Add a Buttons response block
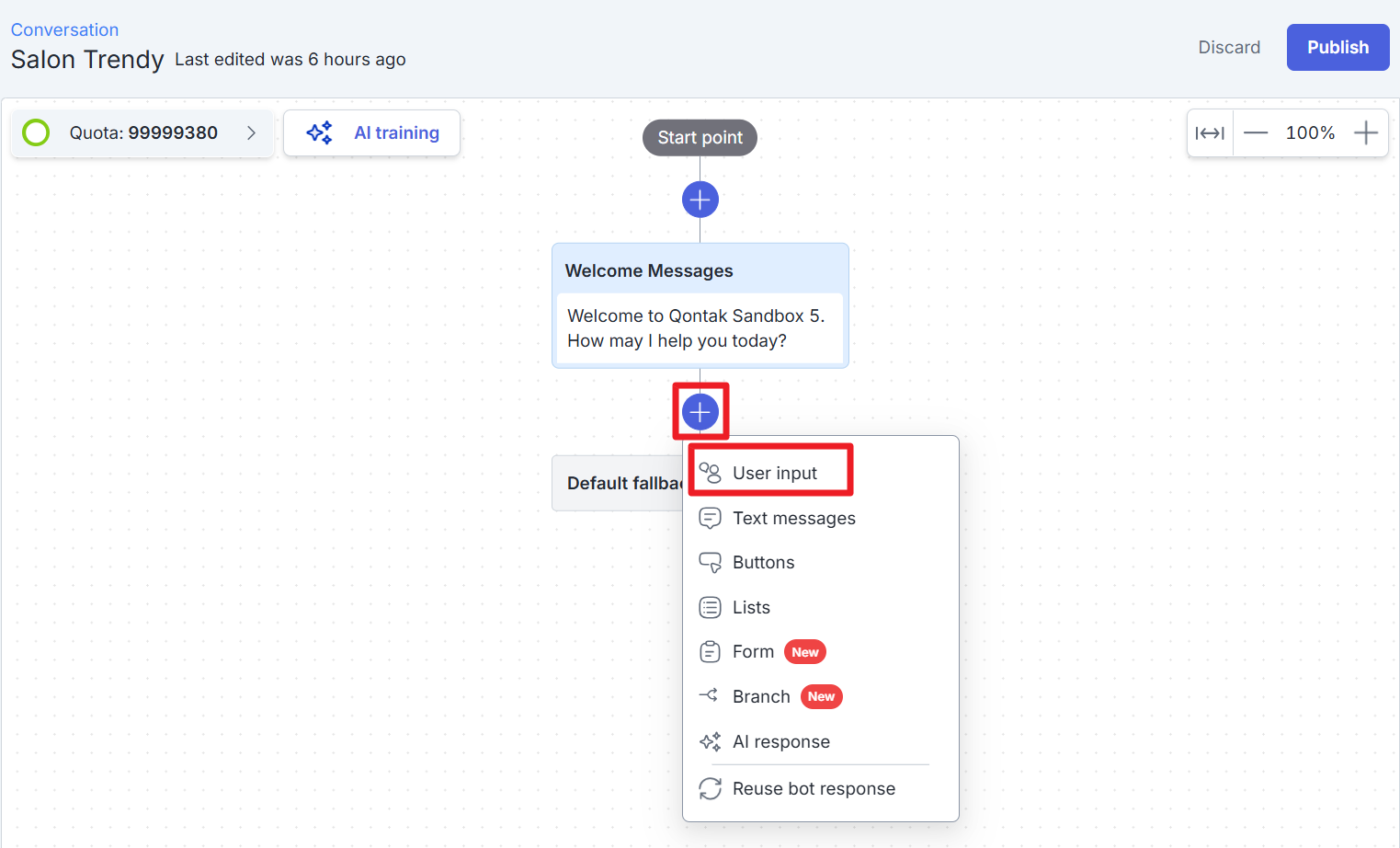The height and width of the screenshot is (848, 1400). coord(763,563)
